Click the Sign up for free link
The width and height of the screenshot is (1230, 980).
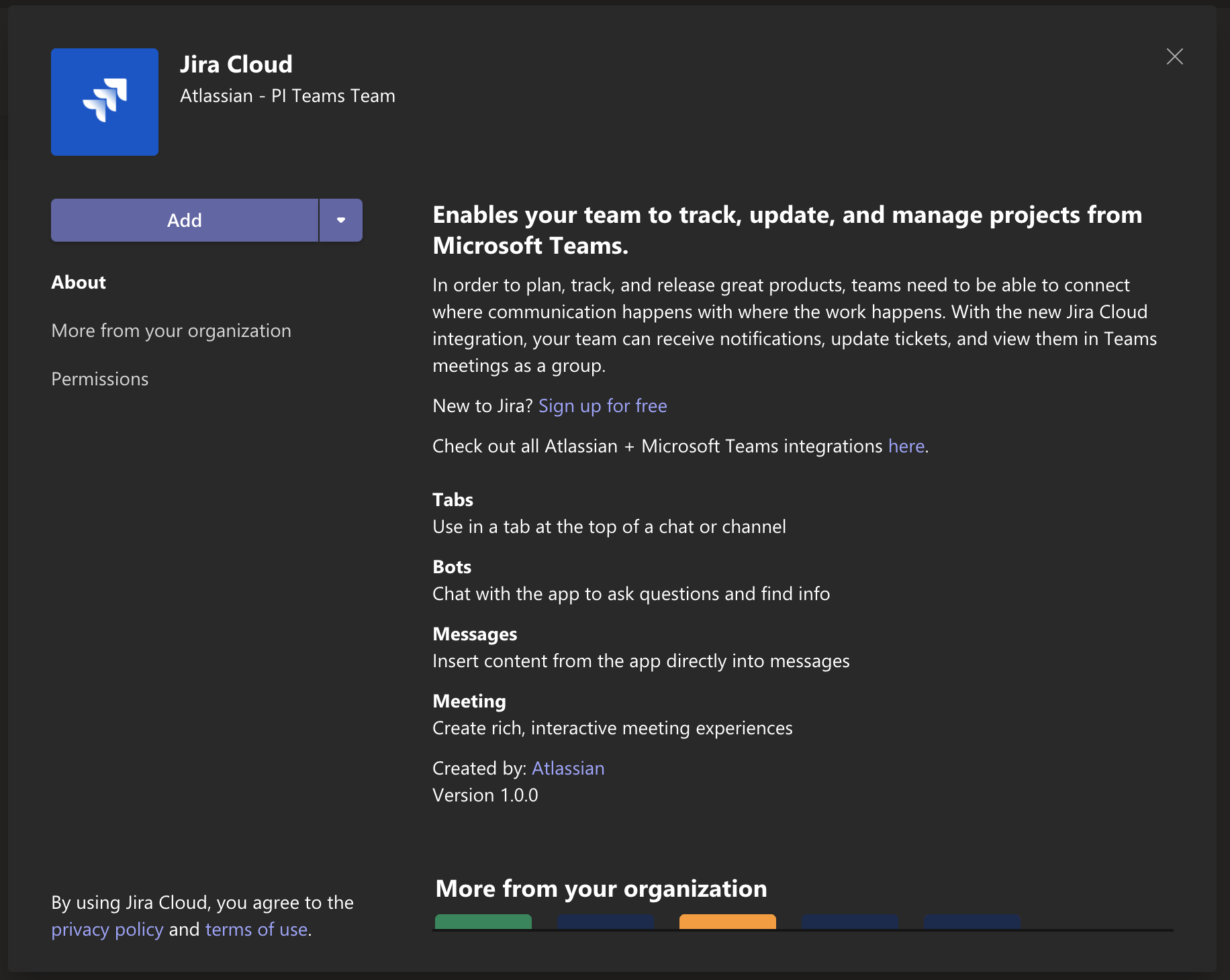602,405
